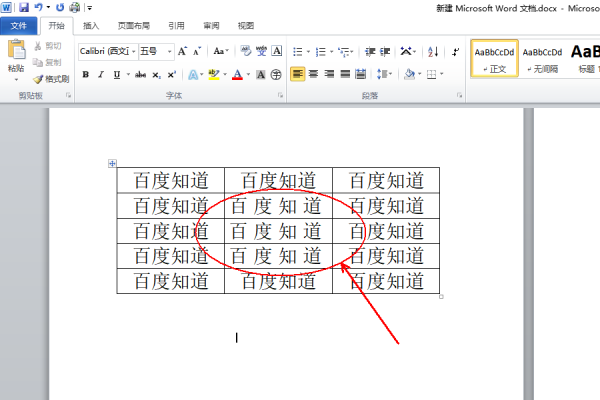Viewport: 600px width, 400px height.
Task: Open Customize Quick Access Toolbar dropdown
Action: (89, 8)
